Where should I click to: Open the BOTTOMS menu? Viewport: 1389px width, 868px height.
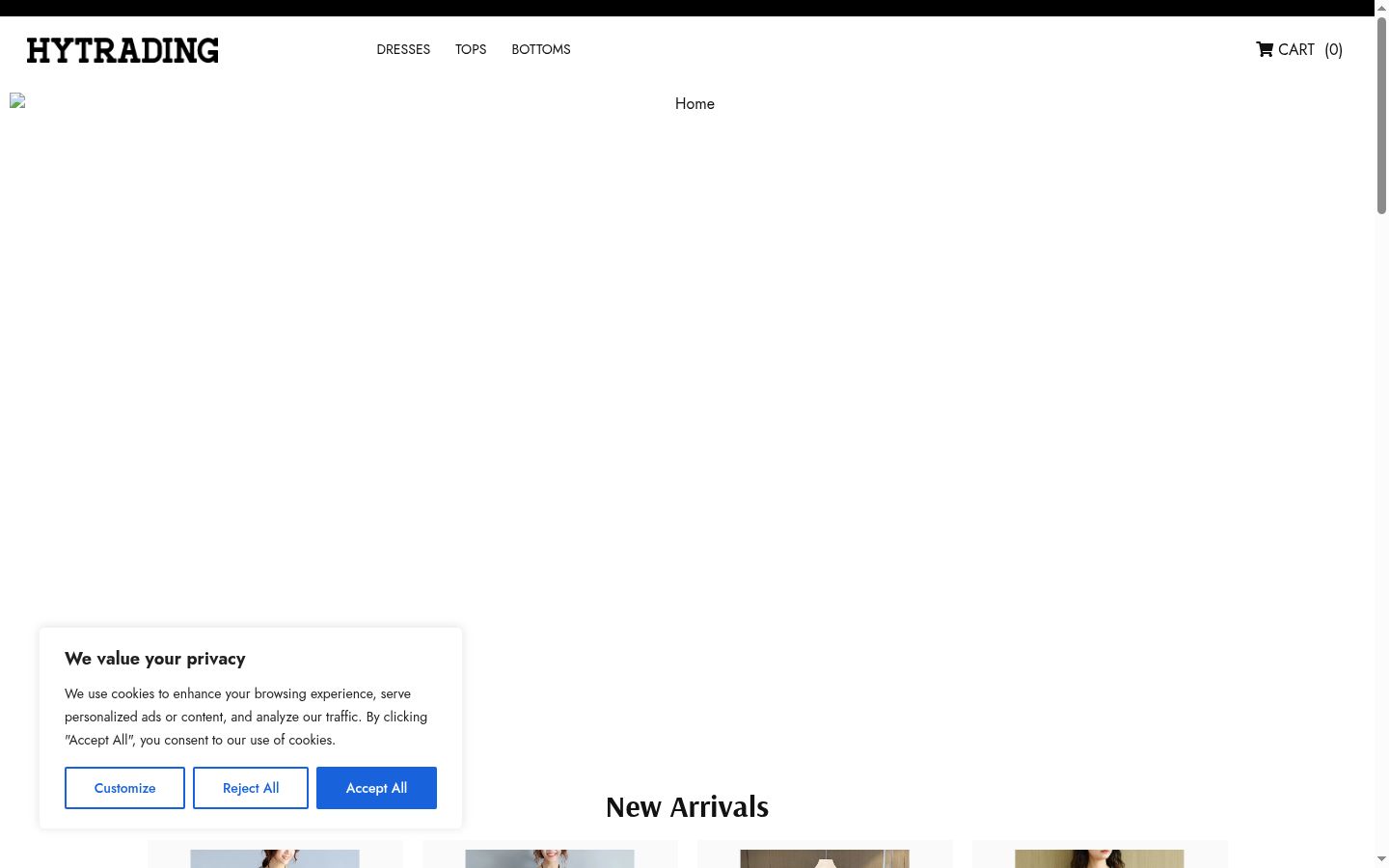pyautogui.click(x=541, y=49)
